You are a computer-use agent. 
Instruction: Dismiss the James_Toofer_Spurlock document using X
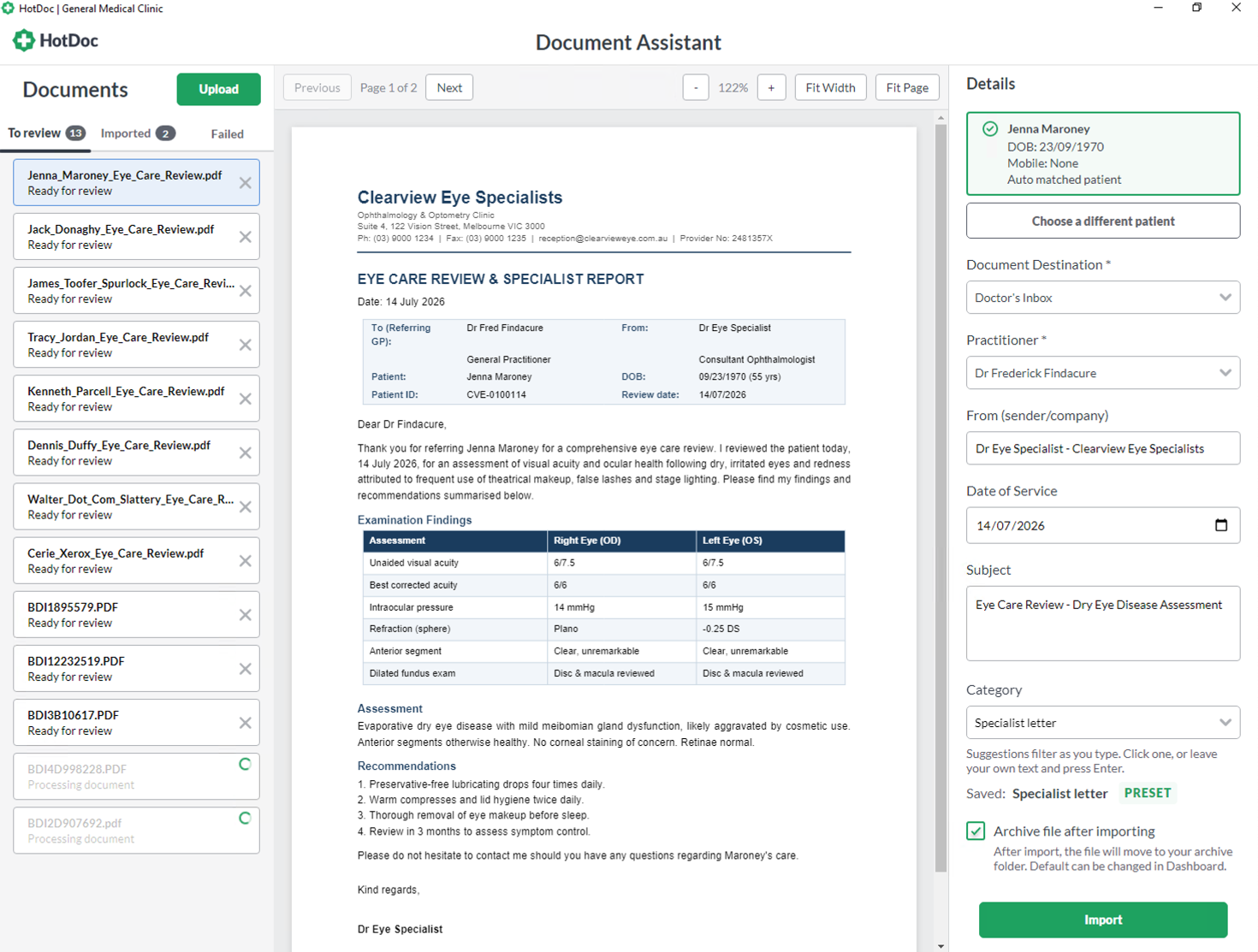pyautogui.click(x=246, y=291)
